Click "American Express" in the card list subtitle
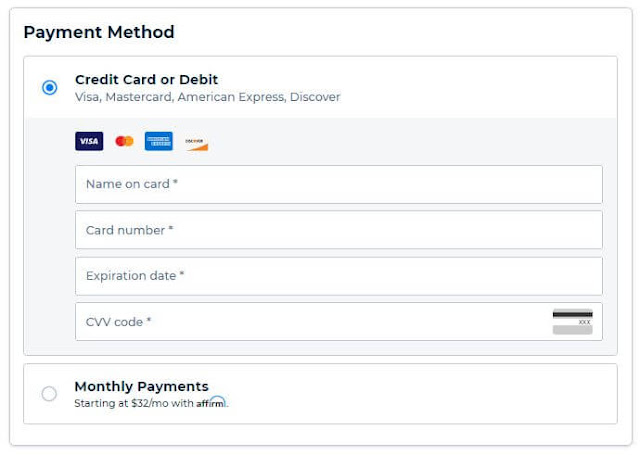 click(x=231, y=98)
